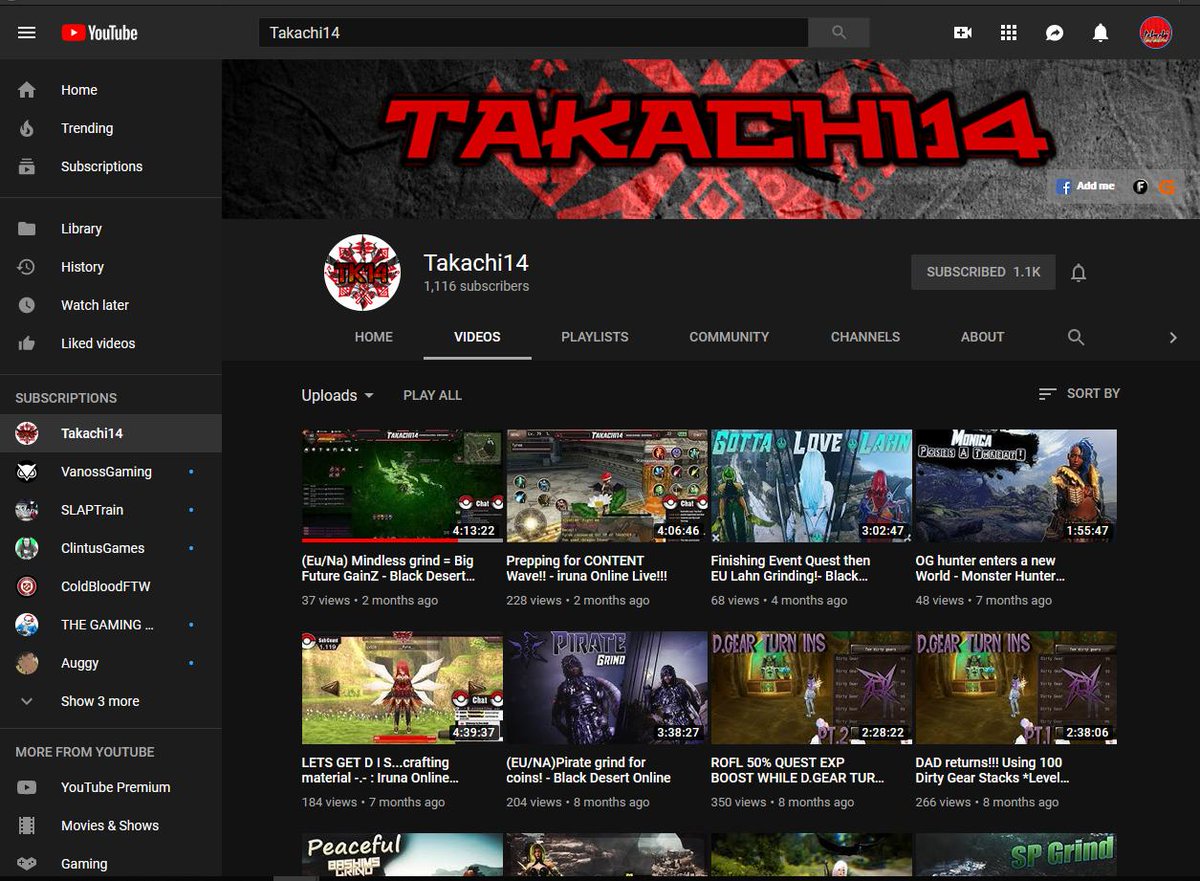The width and height of the screenshot is (1200, 881).
Task: Open video title LETS GET D I S crafting material
Action: click(x=380, y=770)
